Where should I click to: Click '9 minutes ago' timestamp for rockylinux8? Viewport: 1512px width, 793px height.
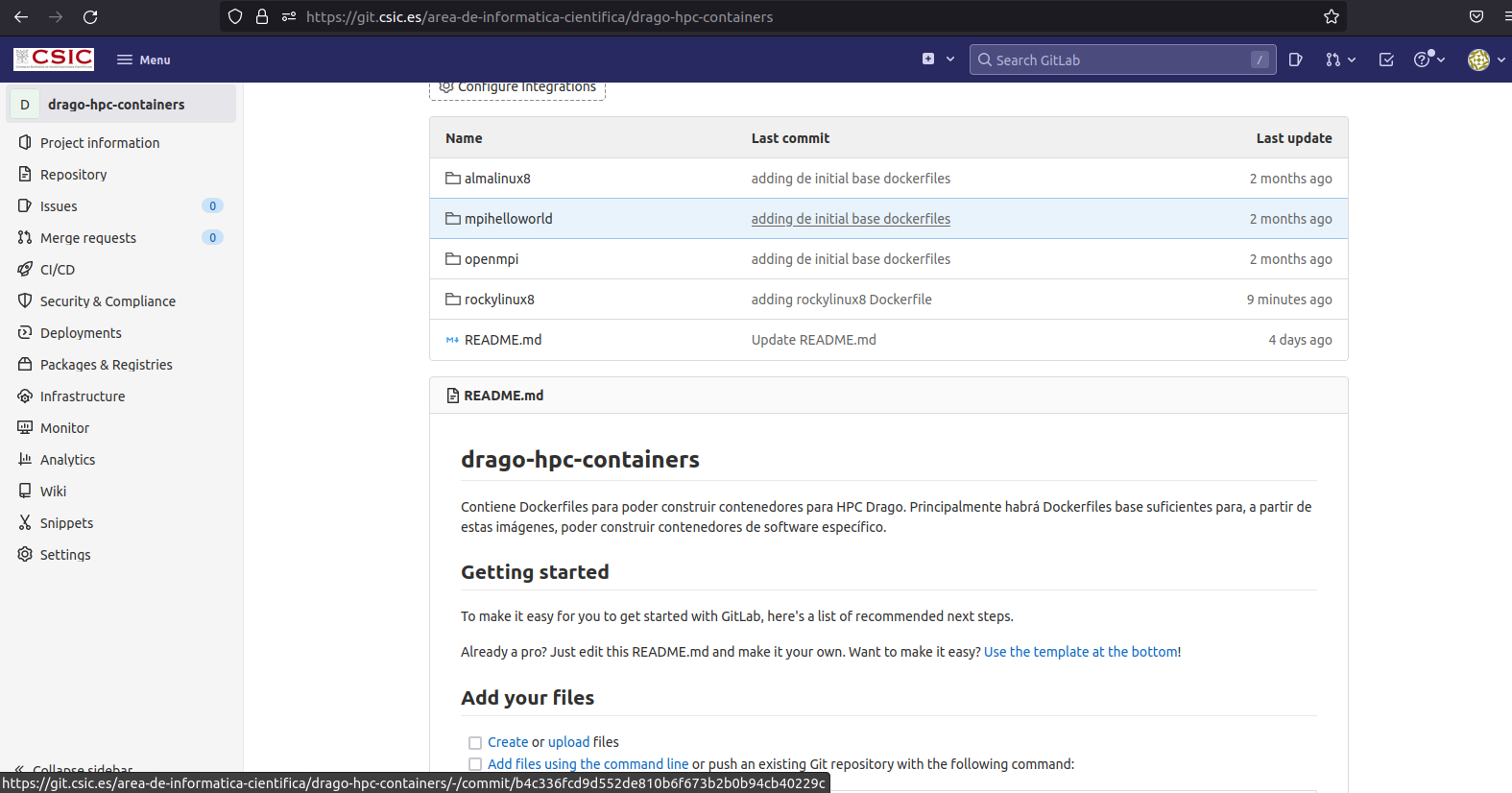(1289, 299)
